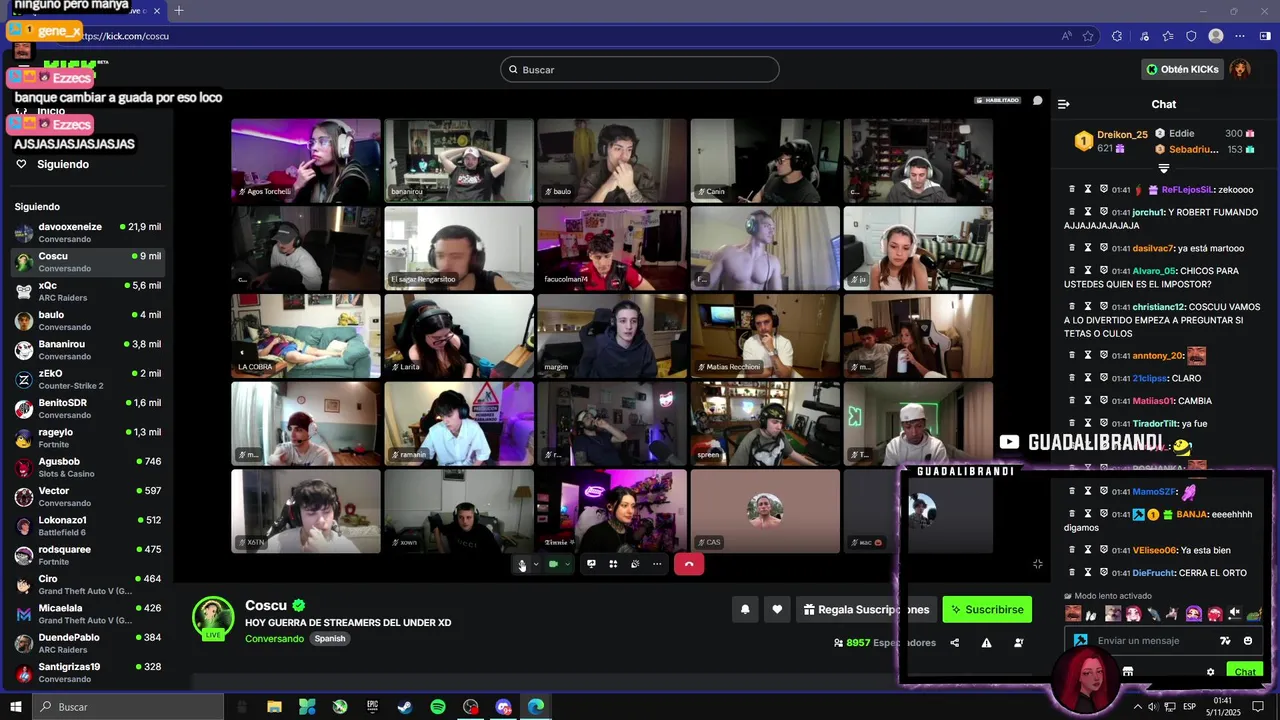Click chat username BANJA

[x=1191, y=514]
